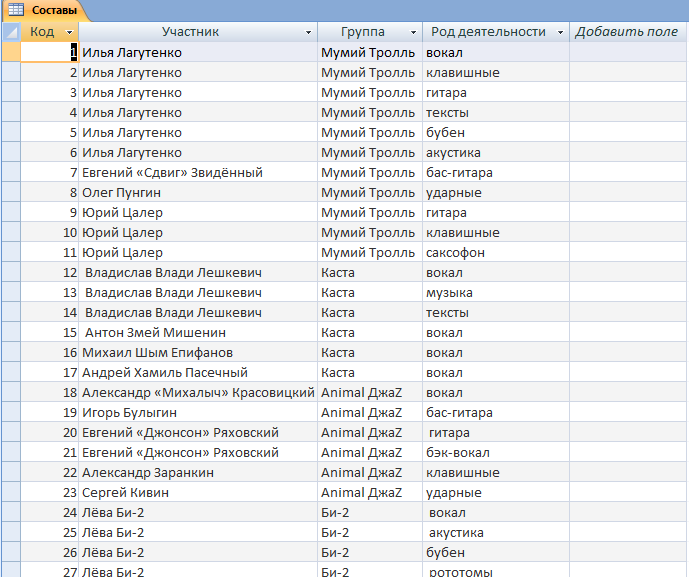
Task: Click 'бубен' in Илья Лагутенко row
Action: (496, 133)
